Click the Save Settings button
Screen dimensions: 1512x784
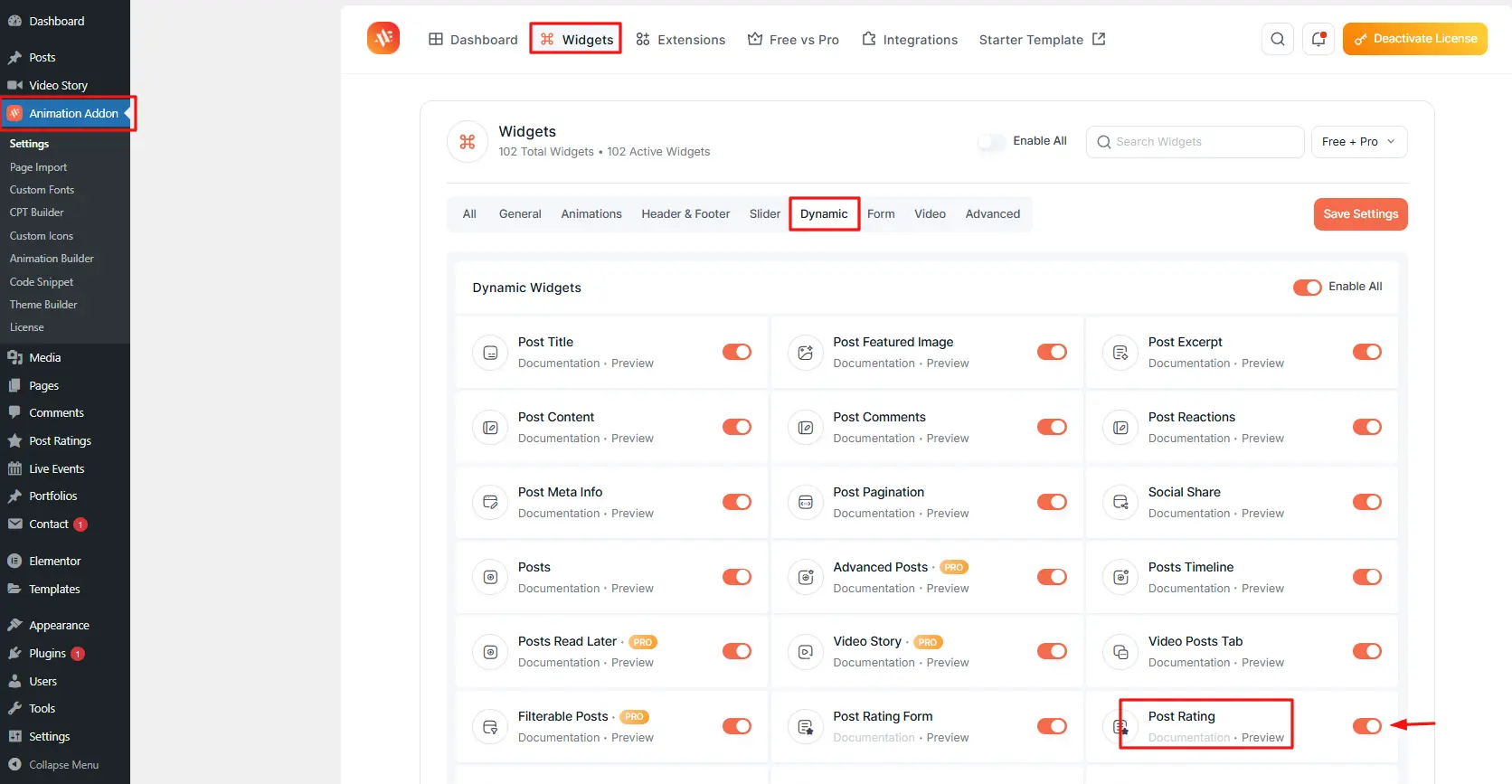1360,214
